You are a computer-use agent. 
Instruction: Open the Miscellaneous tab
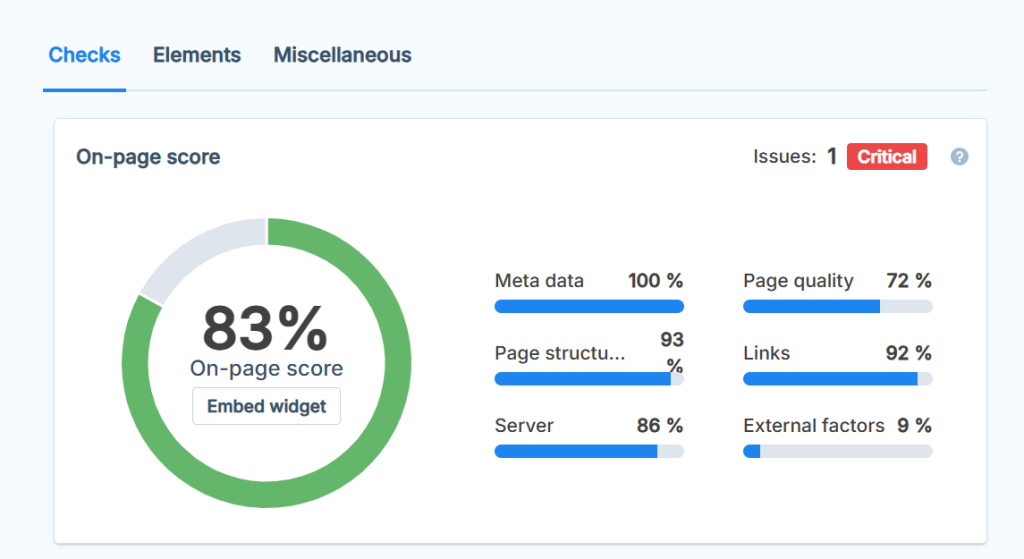point(342,55)
